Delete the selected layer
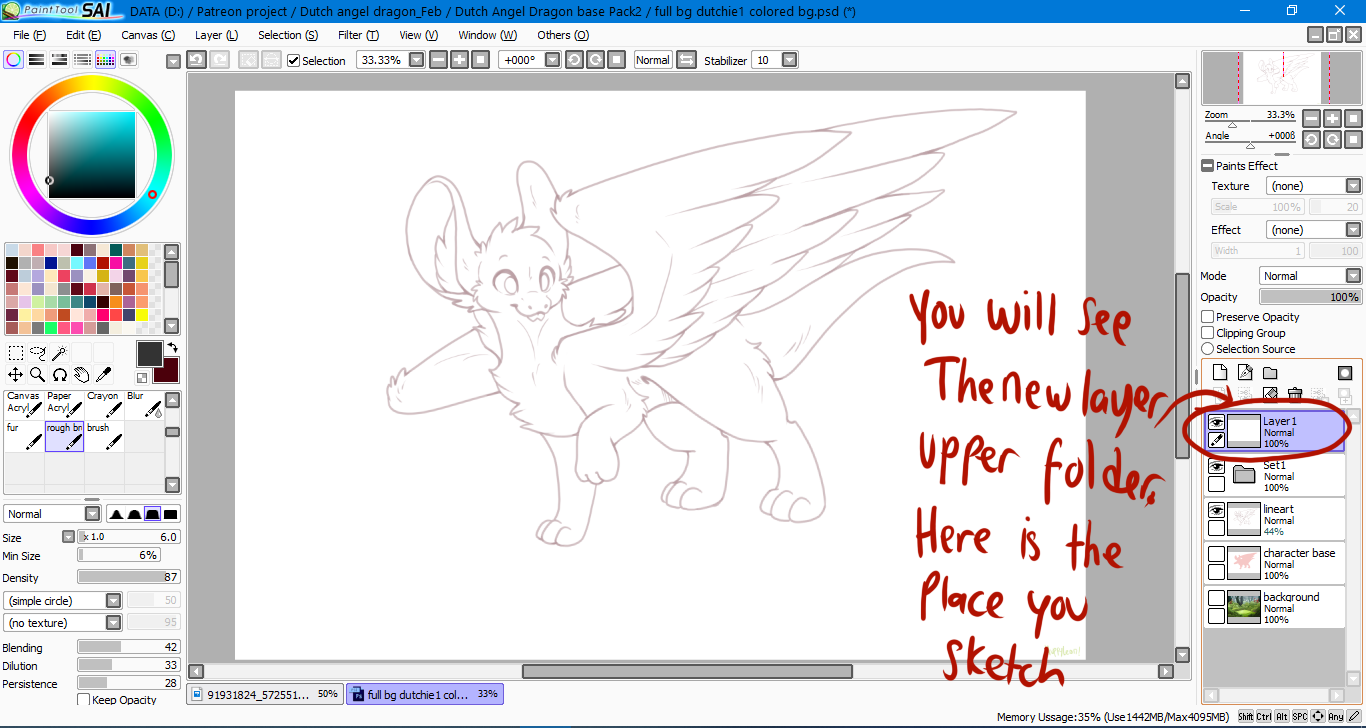The width and height of the screenshot is (1366, 728). 1295,395
